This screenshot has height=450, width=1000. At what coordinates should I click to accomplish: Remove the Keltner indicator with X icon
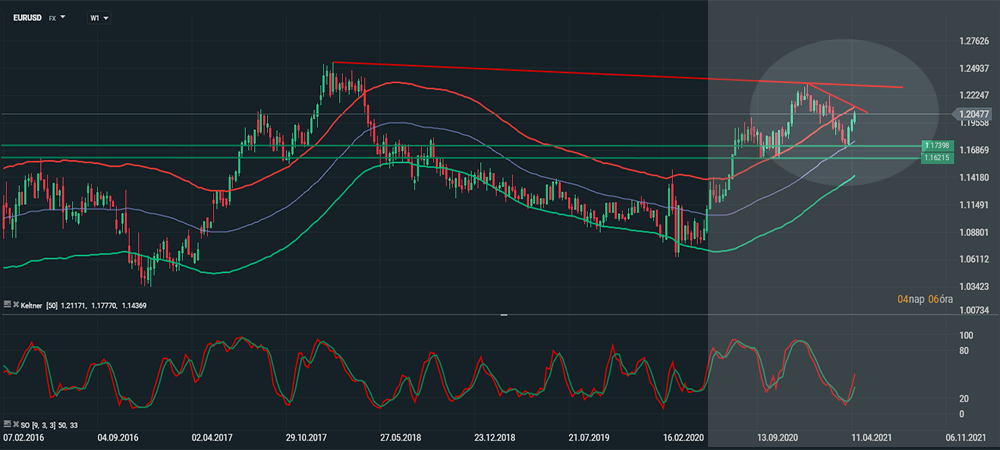15,303
